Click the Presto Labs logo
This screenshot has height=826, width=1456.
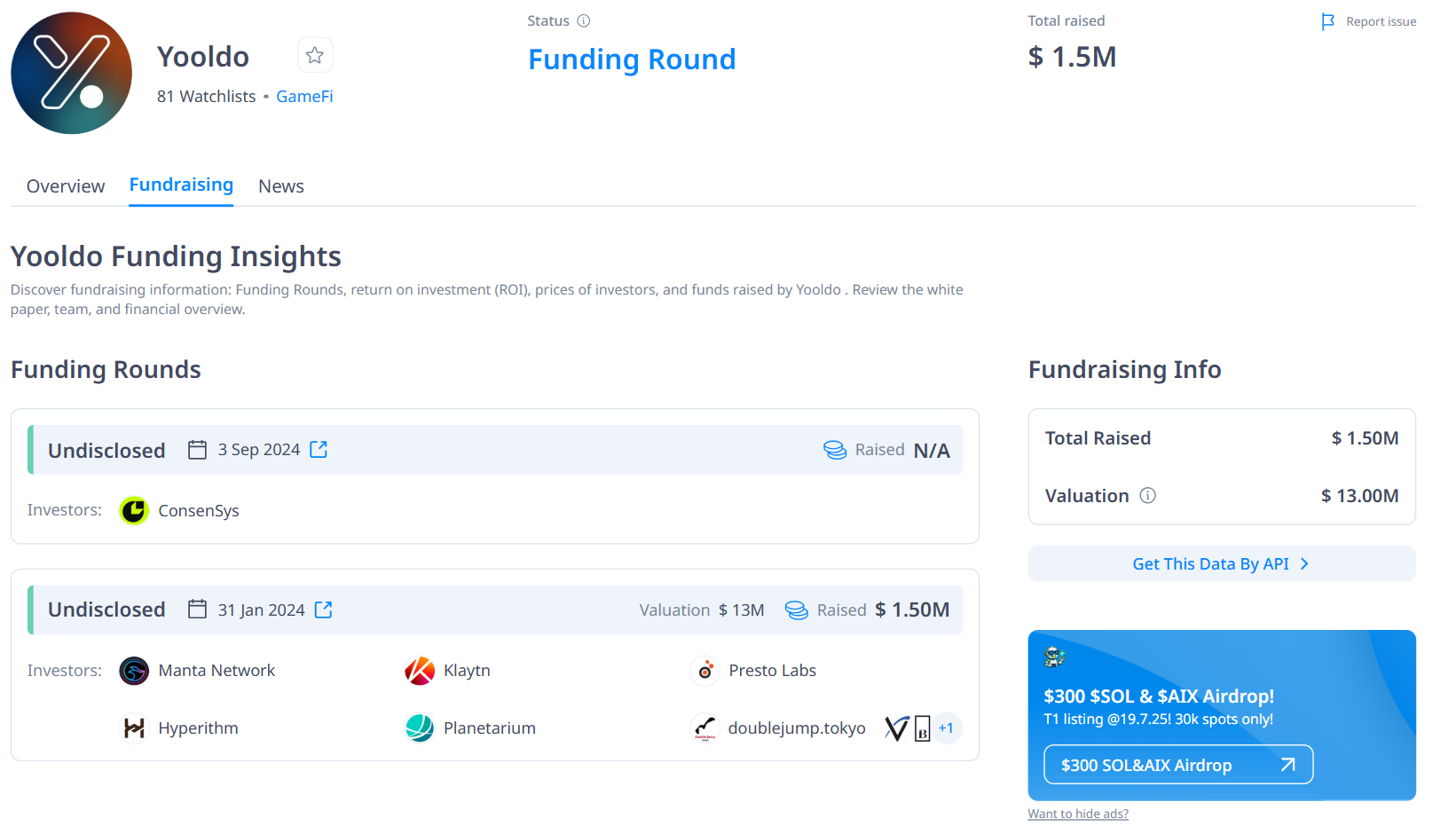(704, 671)
